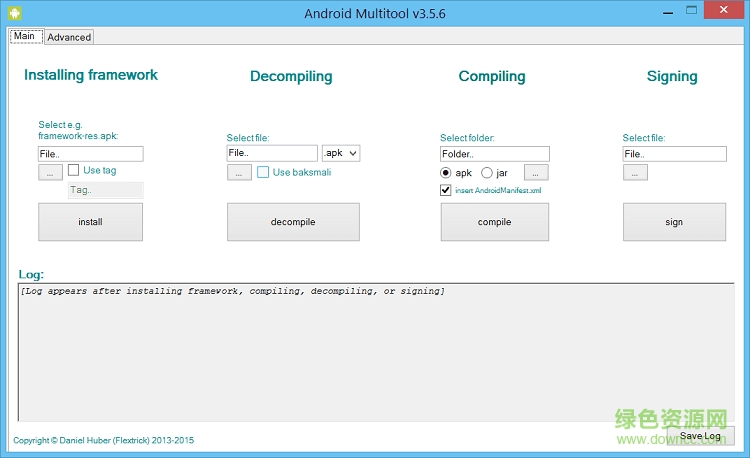This screenshot has height=458, width=750.
Task: Click the Tag.. text field
Action: 106,190
